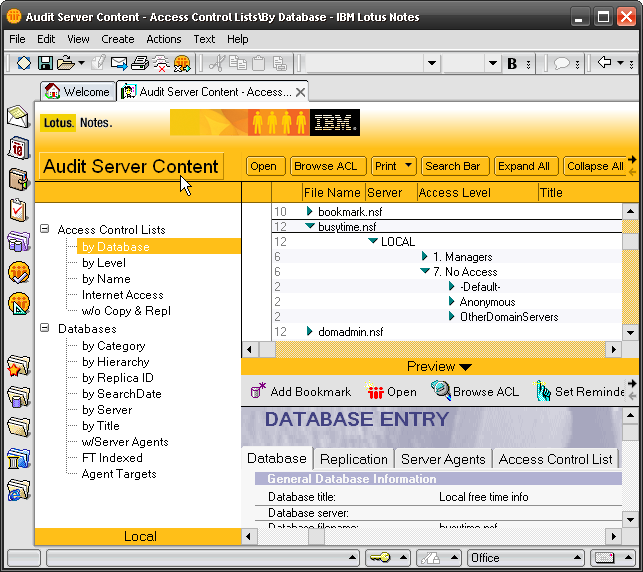The width and height of the screenshot is (643, 572).
Task: Click the Cut scissors toolbar icon
Action: (217, 63)
